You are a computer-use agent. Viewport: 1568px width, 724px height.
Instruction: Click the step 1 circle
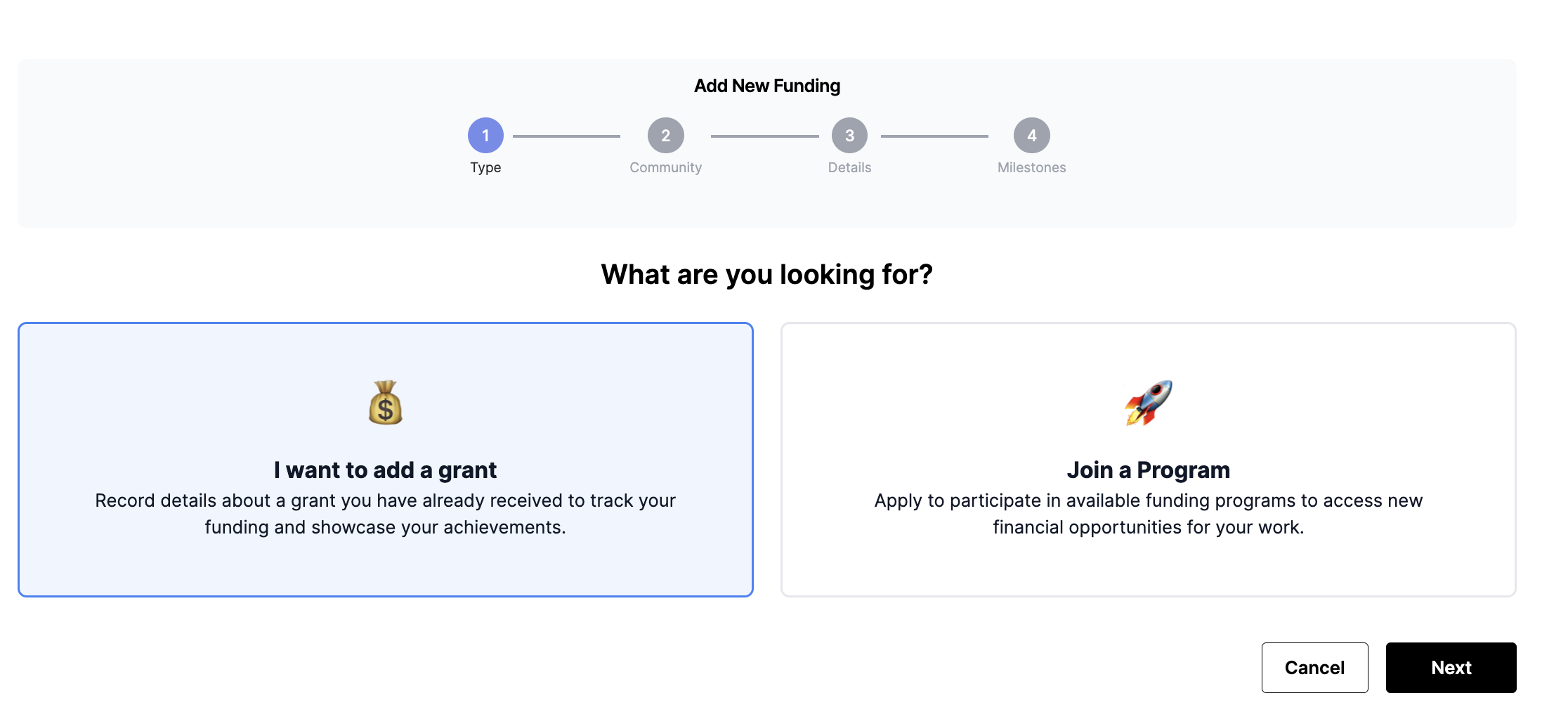(485, 136)
